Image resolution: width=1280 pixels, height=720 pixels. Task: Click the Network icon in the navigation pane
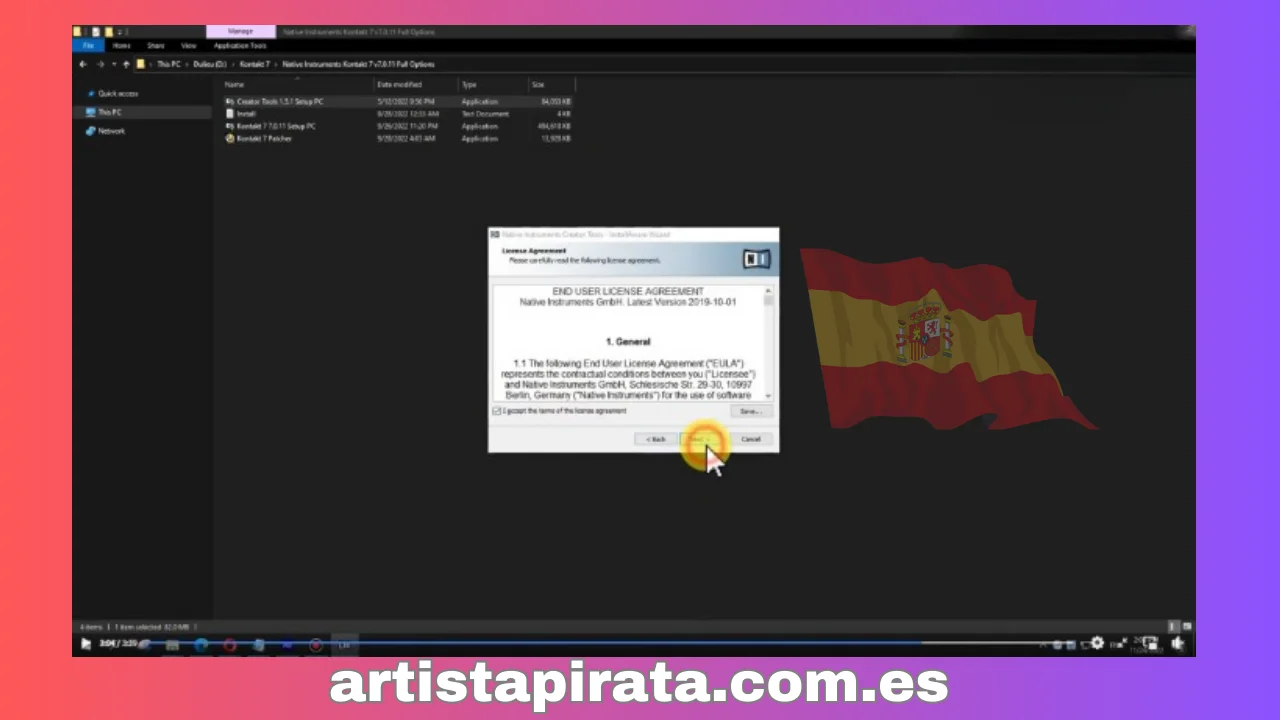click(x=91, y=131)
